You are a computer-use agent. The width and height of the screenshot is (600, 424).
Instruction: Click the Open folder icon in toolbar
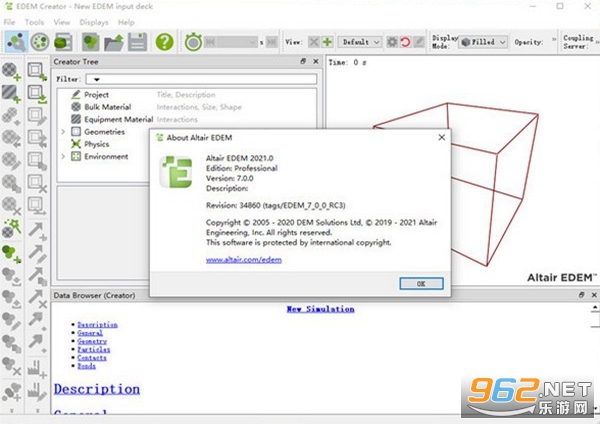(x=114, y=42)
